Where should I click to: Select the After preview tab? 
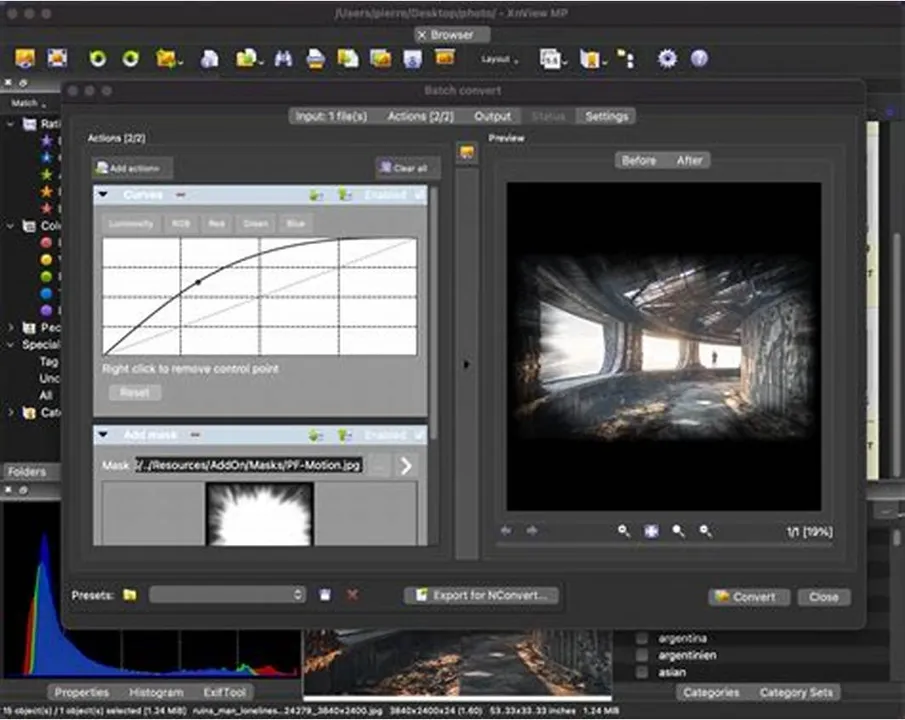(x=689, y=161)
